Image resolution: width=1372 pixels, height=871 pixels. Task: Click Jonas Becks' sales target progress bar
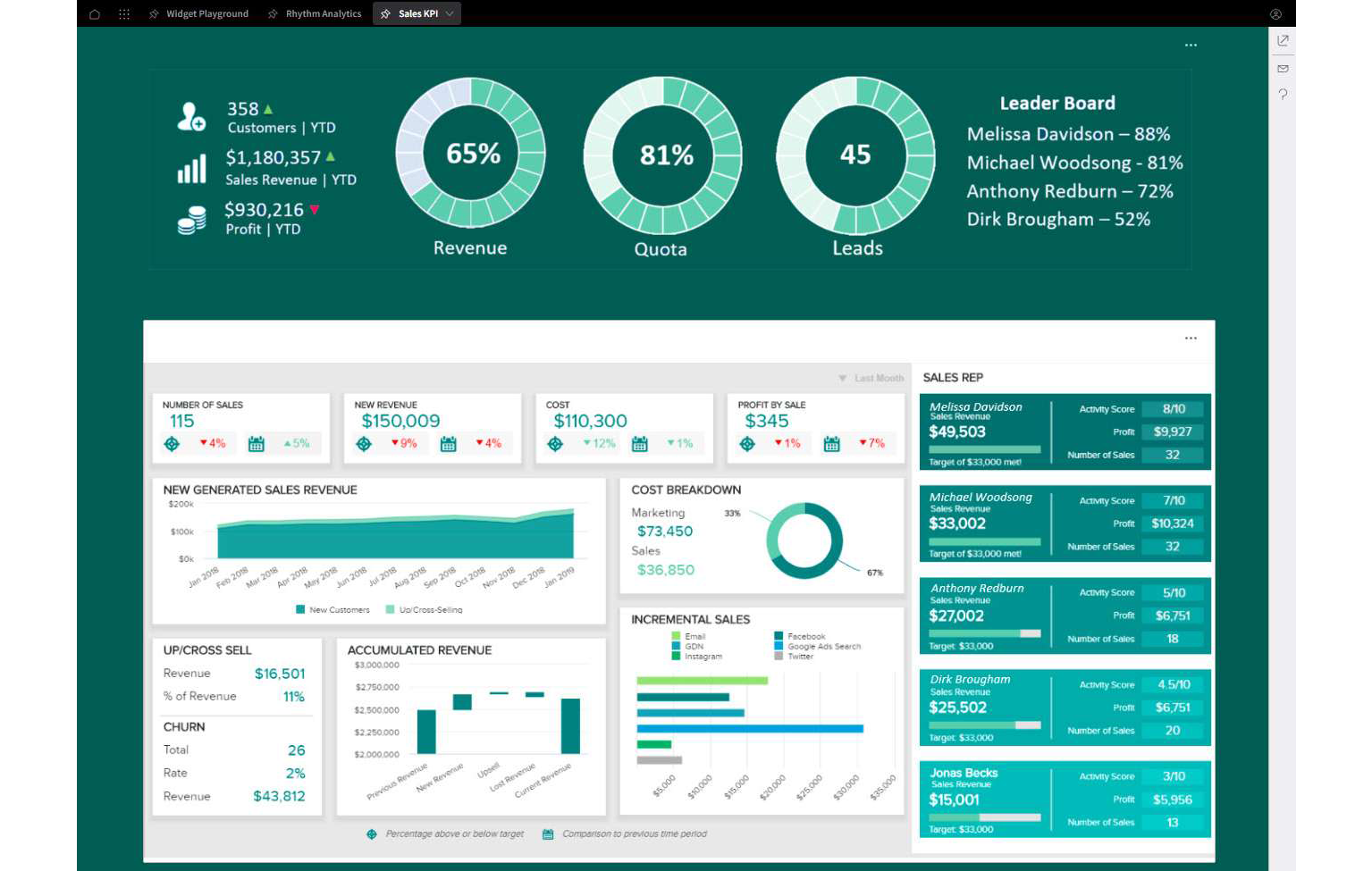pyautogui.click(x=984, y=817)
